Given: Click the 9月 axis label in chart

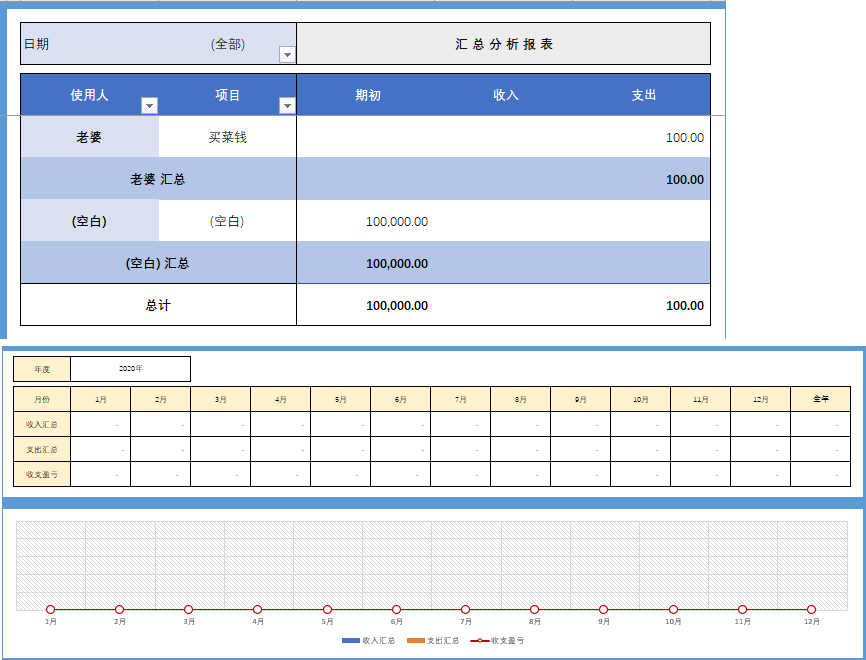Looking at the screenshot, I should pos(604,622).
